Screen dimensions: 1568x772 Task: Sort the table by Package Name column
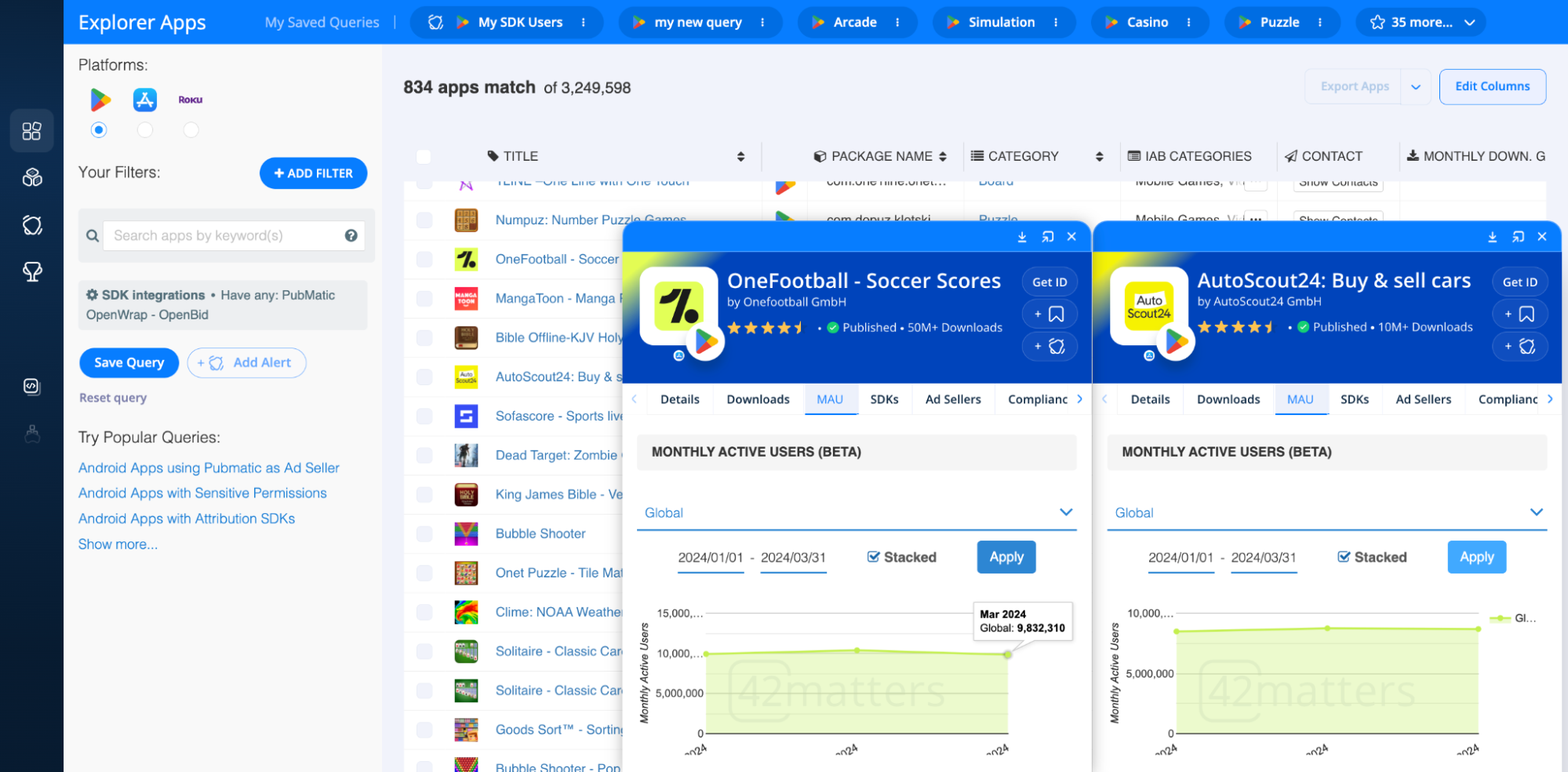click(942, 157)
